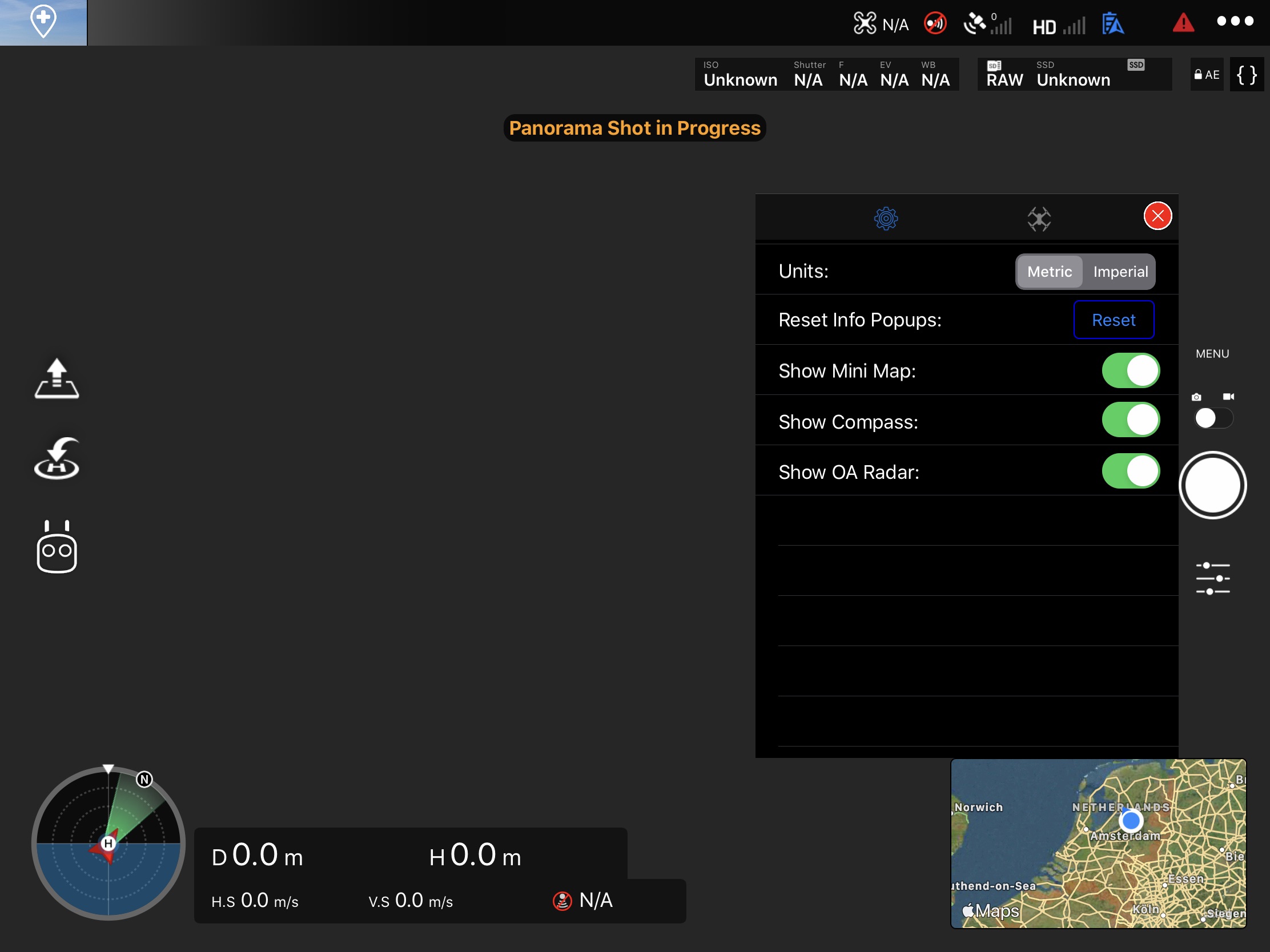Image resolution: width=1270 pixels, height=952 pixels.
Task: Toggle Show Mini Map switch
Action: [x=1130, y=371]
